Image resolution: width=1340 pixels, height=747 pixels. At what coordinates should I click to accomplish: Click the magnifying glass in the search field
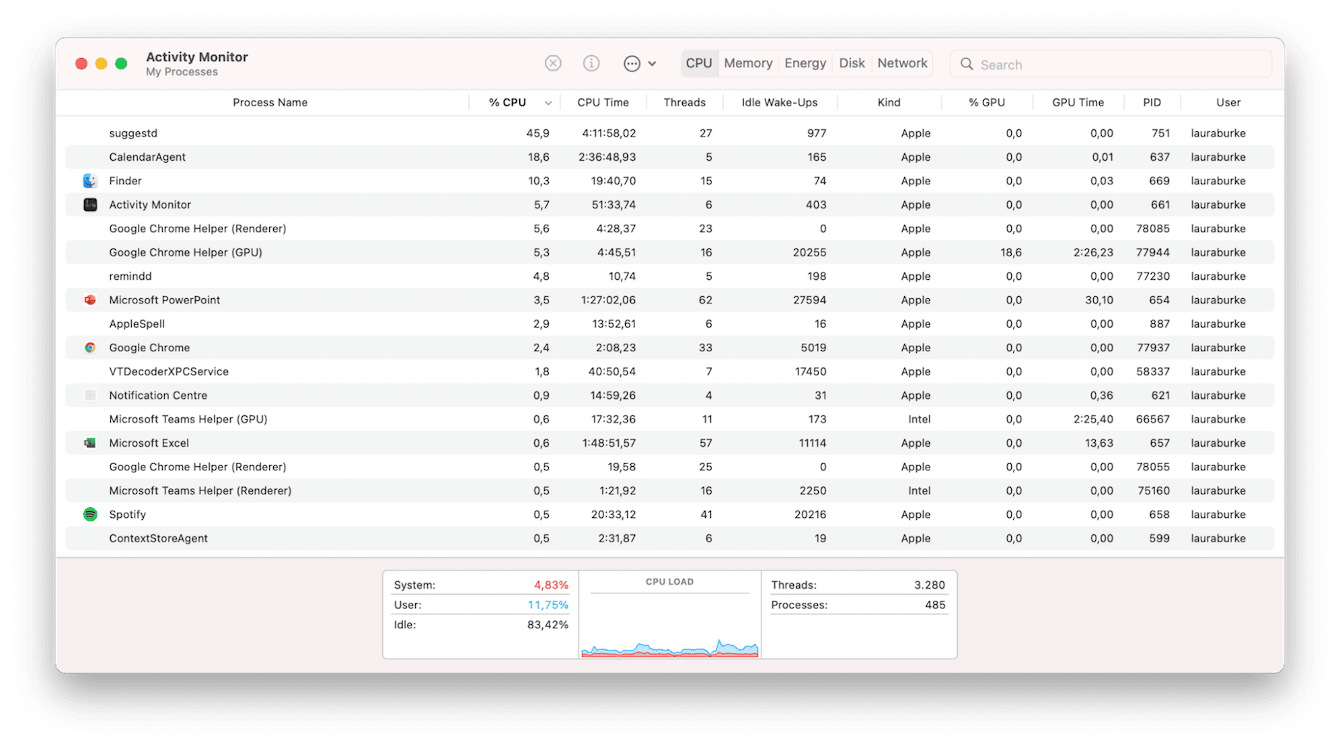[966, 63]
